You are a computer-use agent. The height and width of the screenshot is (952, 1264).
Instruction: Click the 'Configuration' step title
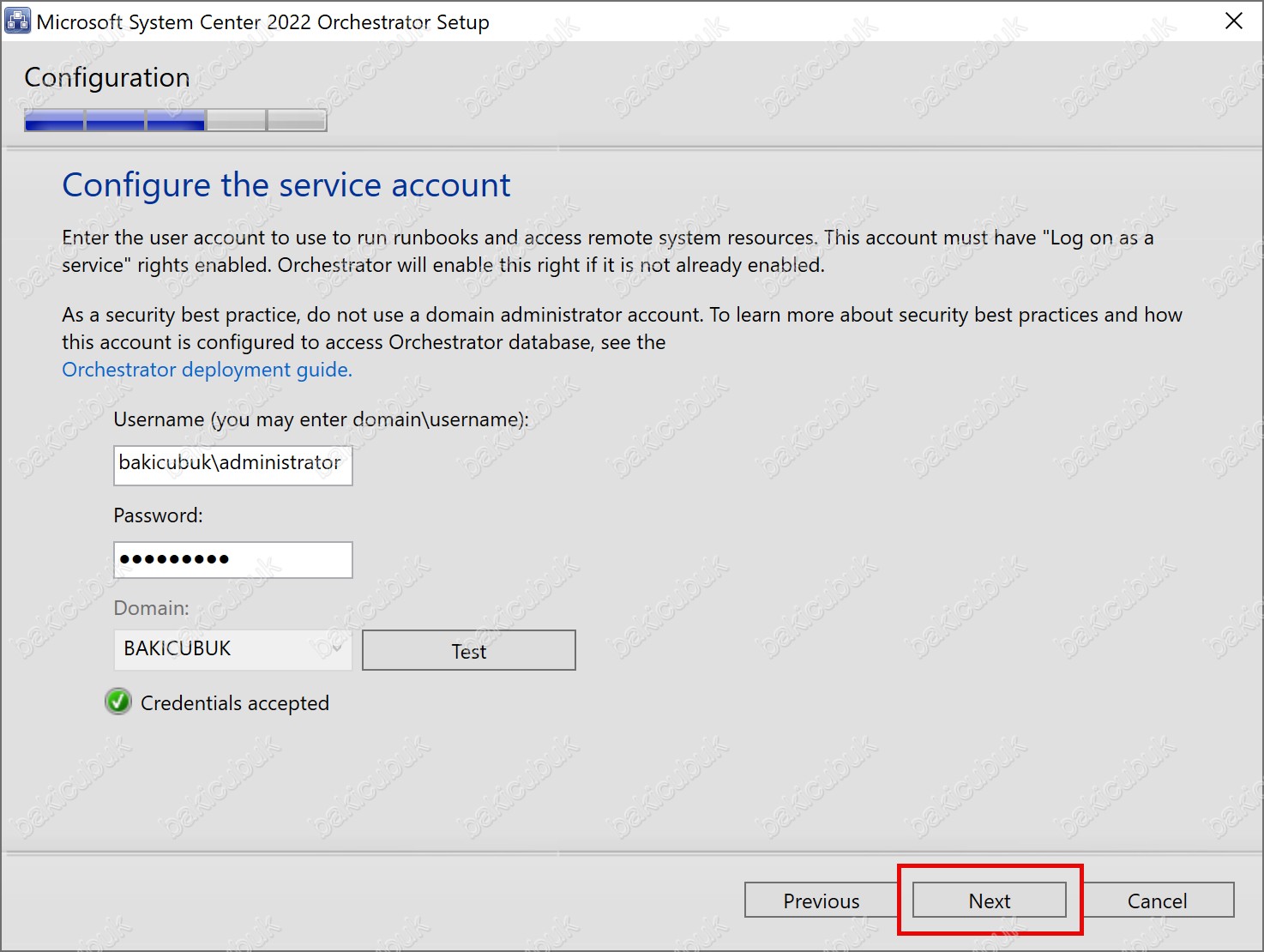point(107,78)
